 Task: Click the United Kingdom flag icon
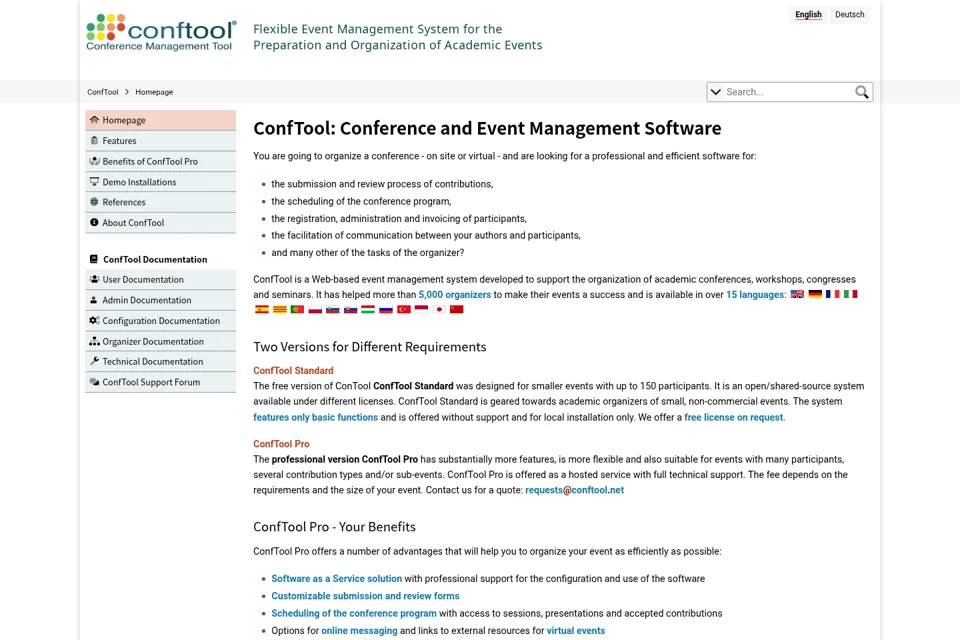point(797,294)
